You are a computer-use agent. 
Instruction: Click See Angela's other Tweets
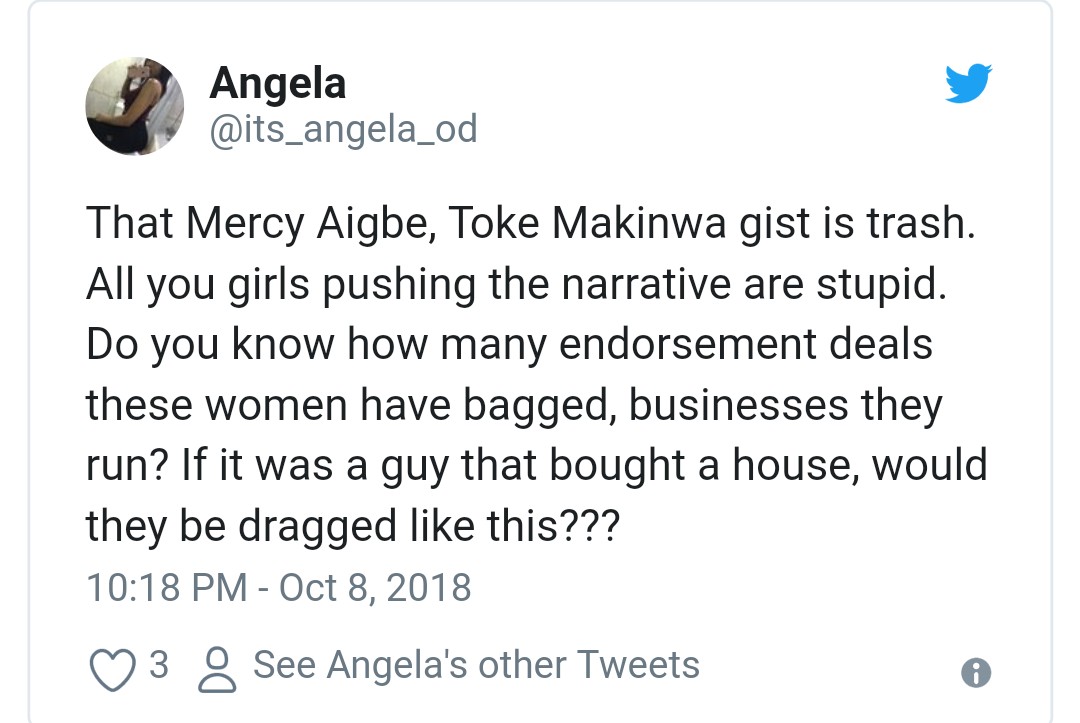(x=476, y=665)
